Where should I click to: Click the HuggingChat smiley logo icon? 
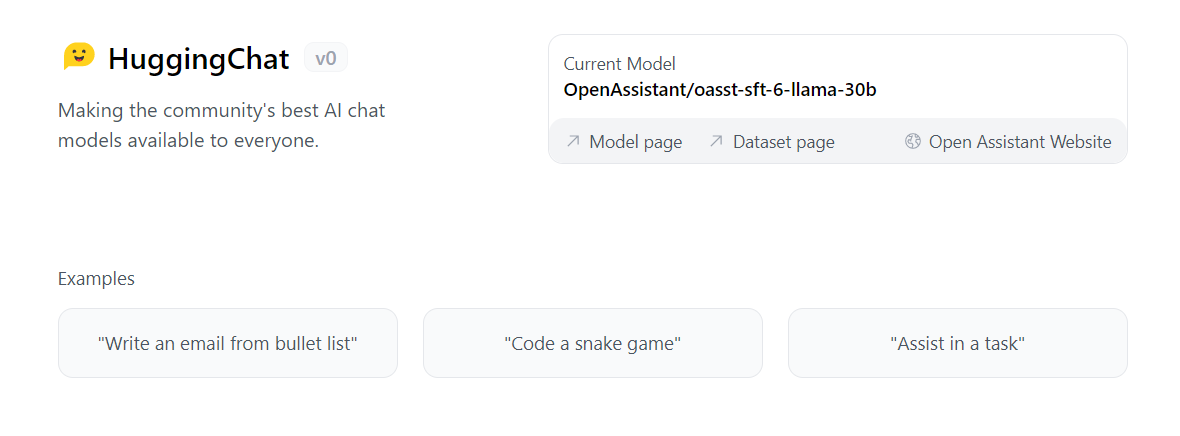point(79,57)
